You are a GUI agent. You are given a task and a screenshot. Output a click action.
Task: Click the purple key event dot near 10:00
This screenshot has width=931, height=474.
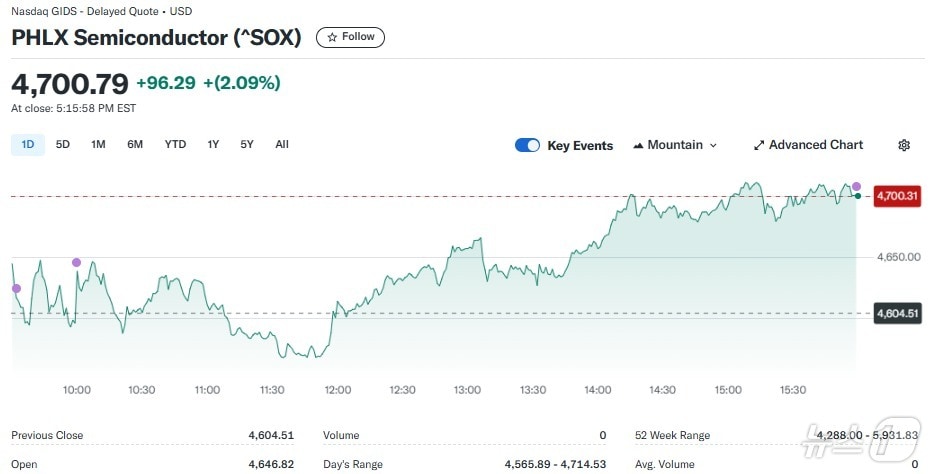77,262
